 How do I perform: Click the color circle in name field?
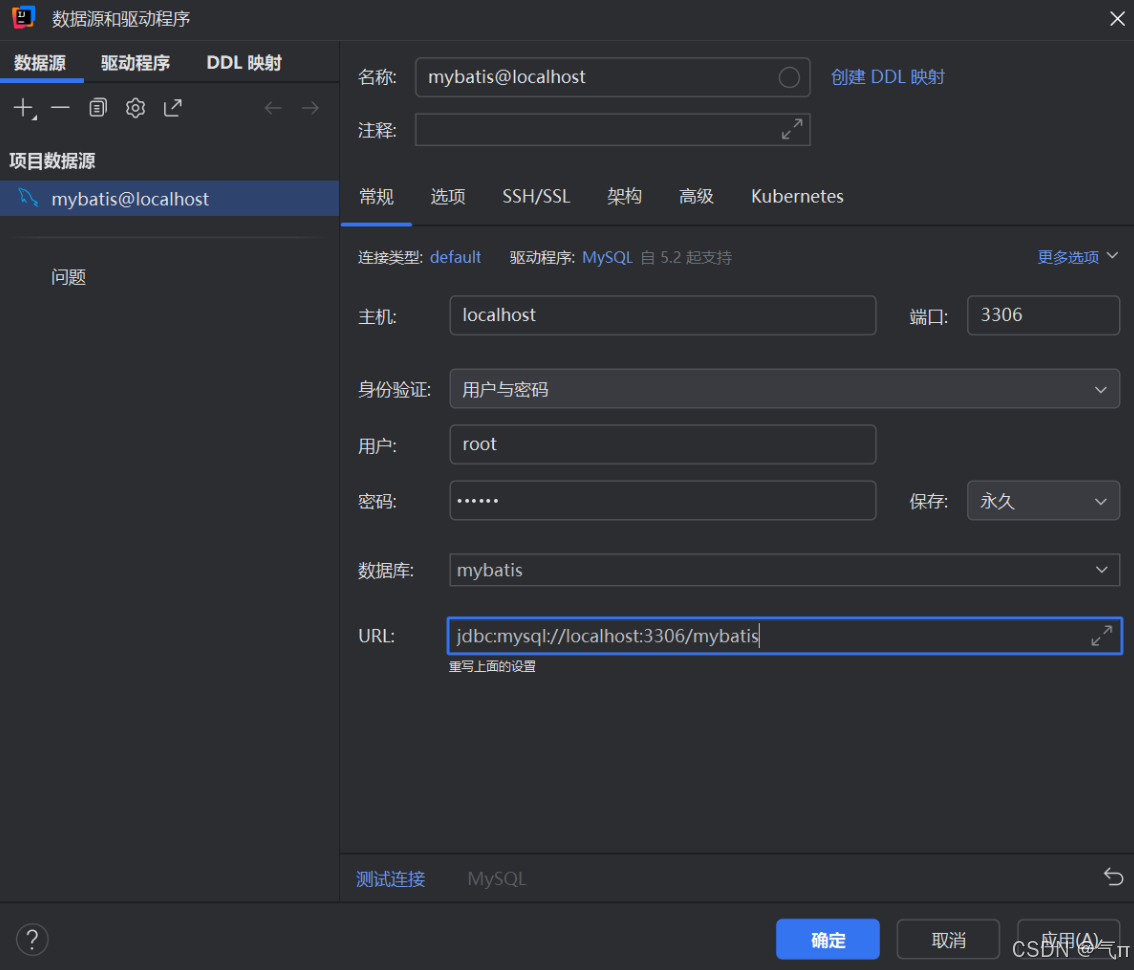[x=789, y=77]
